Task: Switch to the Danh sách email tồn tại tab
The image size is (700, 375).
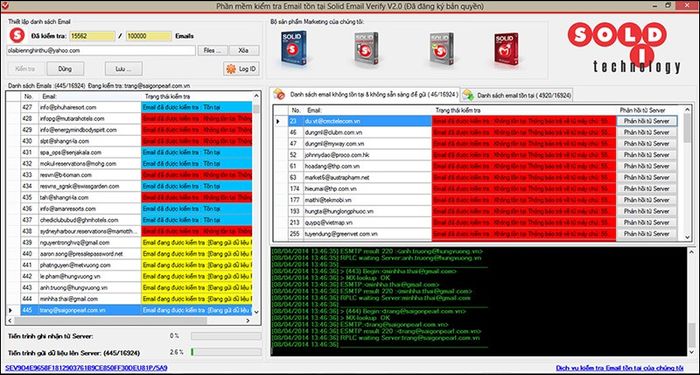Action: [x=517, y=95]
